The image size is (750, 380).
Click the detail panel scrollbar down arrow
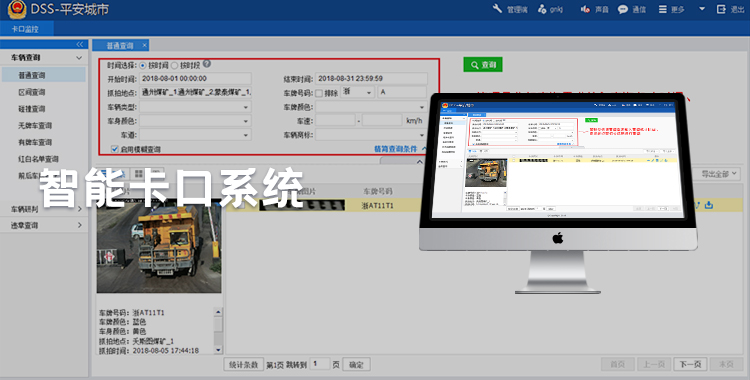[218, 350]
